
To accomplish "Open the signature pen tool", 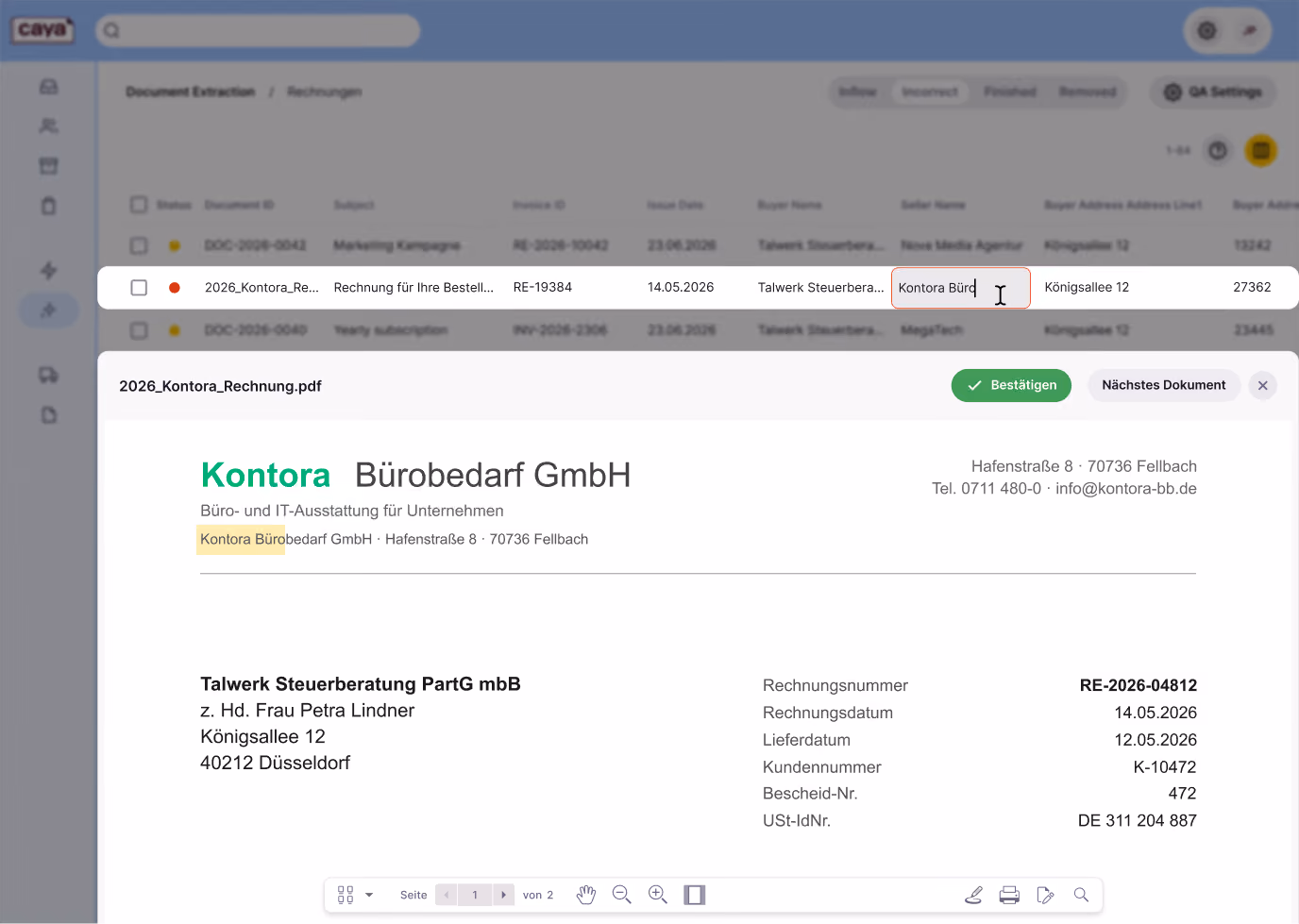I will pos(973,895).
